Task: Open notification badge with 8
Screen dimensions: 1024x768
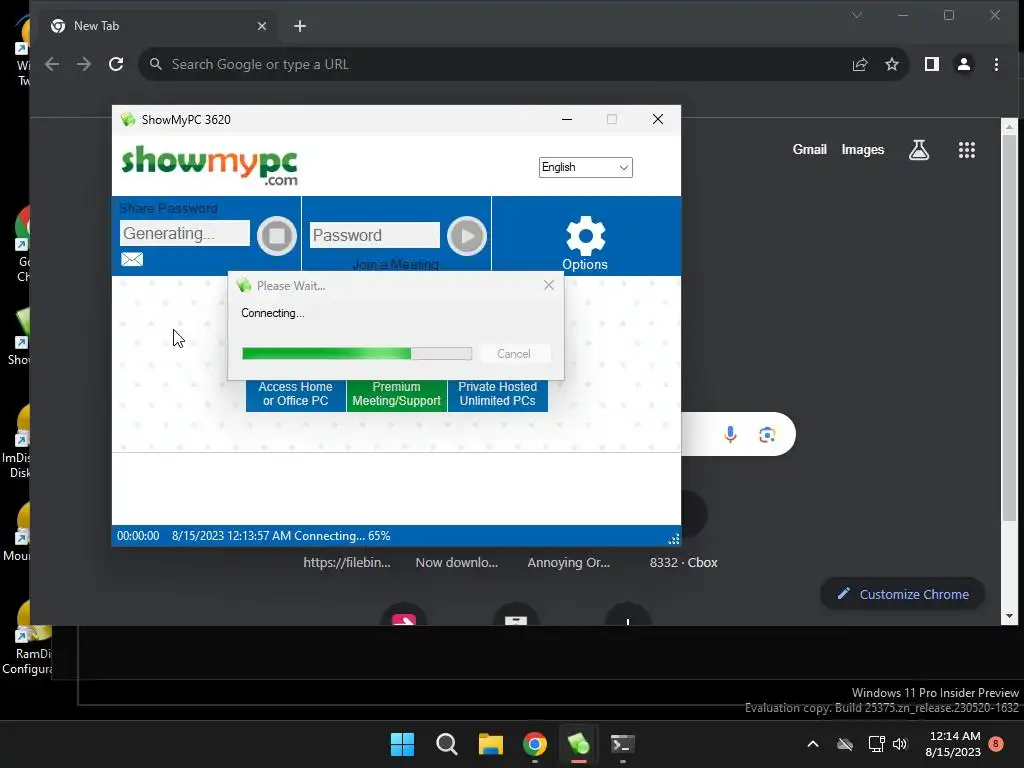Action: pos(996,744)
